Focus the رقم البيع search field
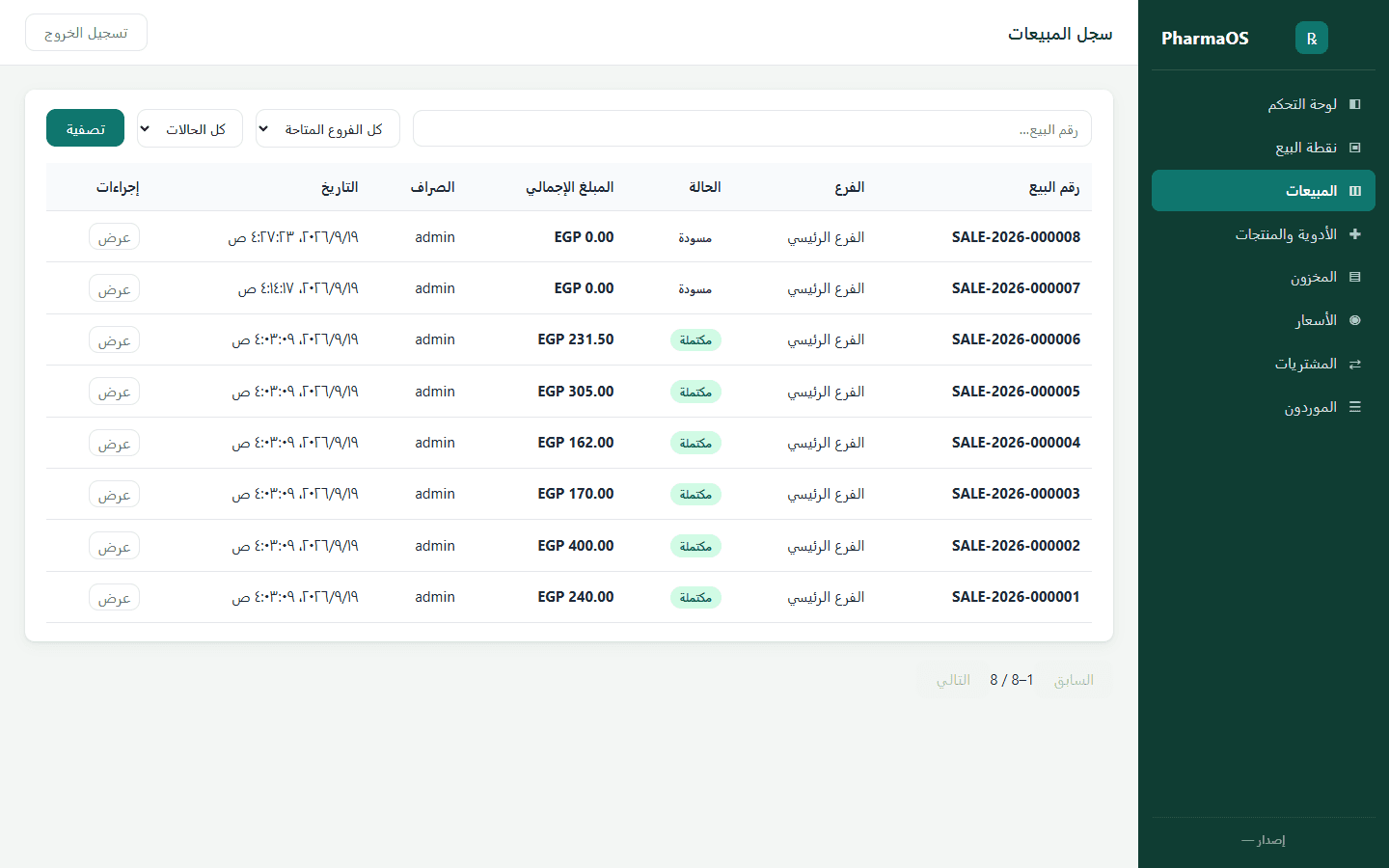The height and width of the screenshot is (868, 1389). [x=752, y=129]
